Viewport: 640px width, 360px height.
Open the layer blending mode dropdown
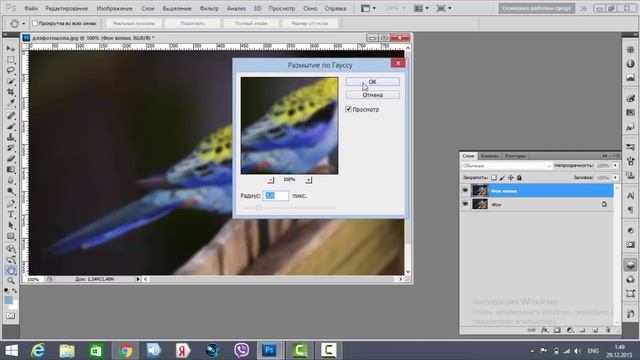(507, 166)
